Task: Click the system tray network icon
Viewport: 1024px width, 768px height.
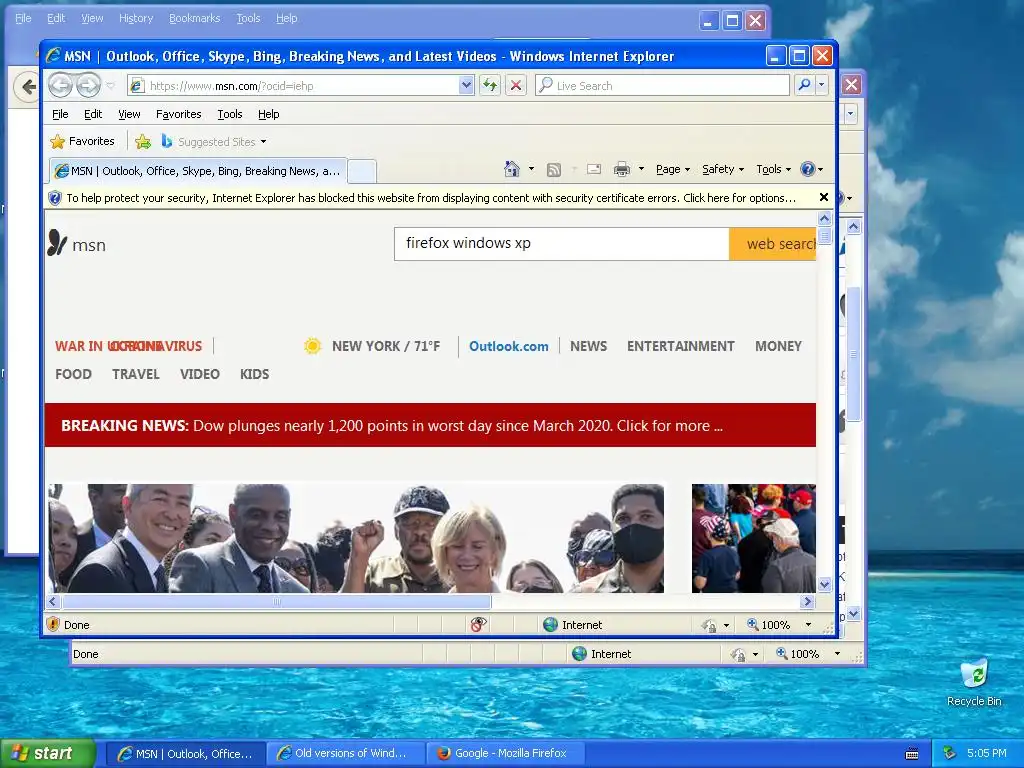Action: (950, 753)
